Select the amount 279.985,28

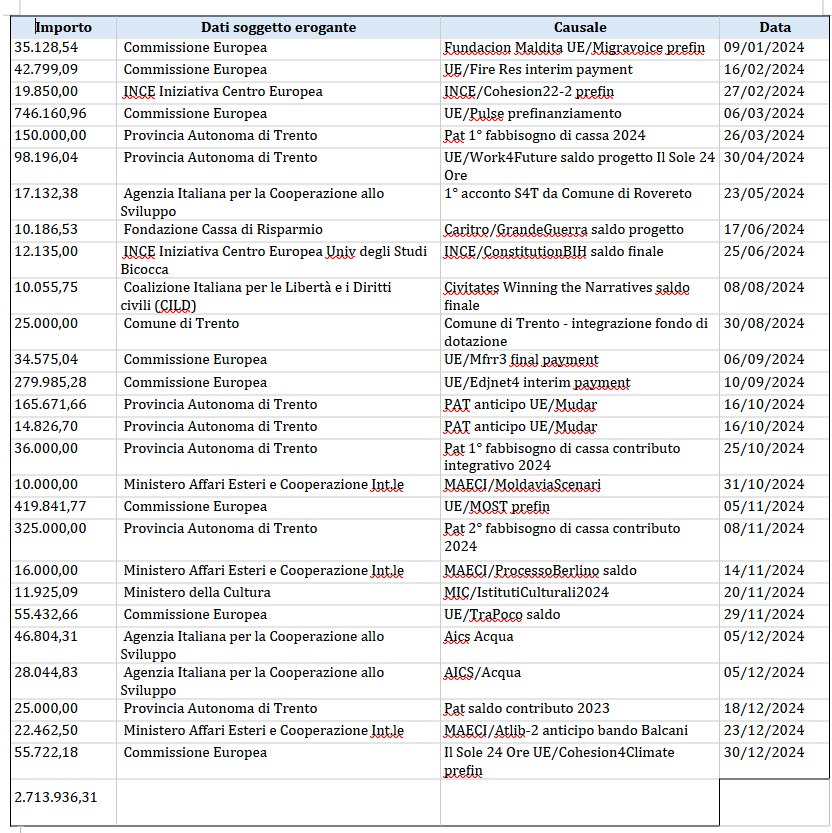pyautogui.click(x=50, y=382)
